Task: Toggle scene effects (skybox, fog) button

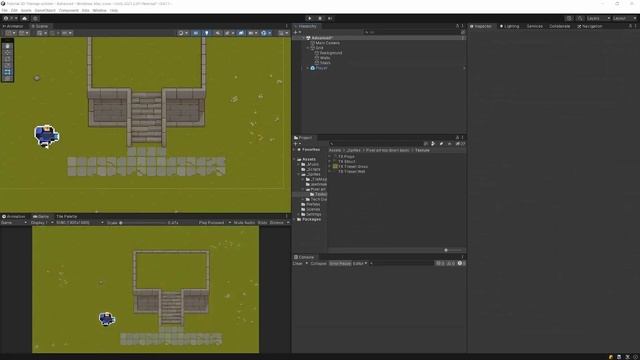Action: pos(229,33)
